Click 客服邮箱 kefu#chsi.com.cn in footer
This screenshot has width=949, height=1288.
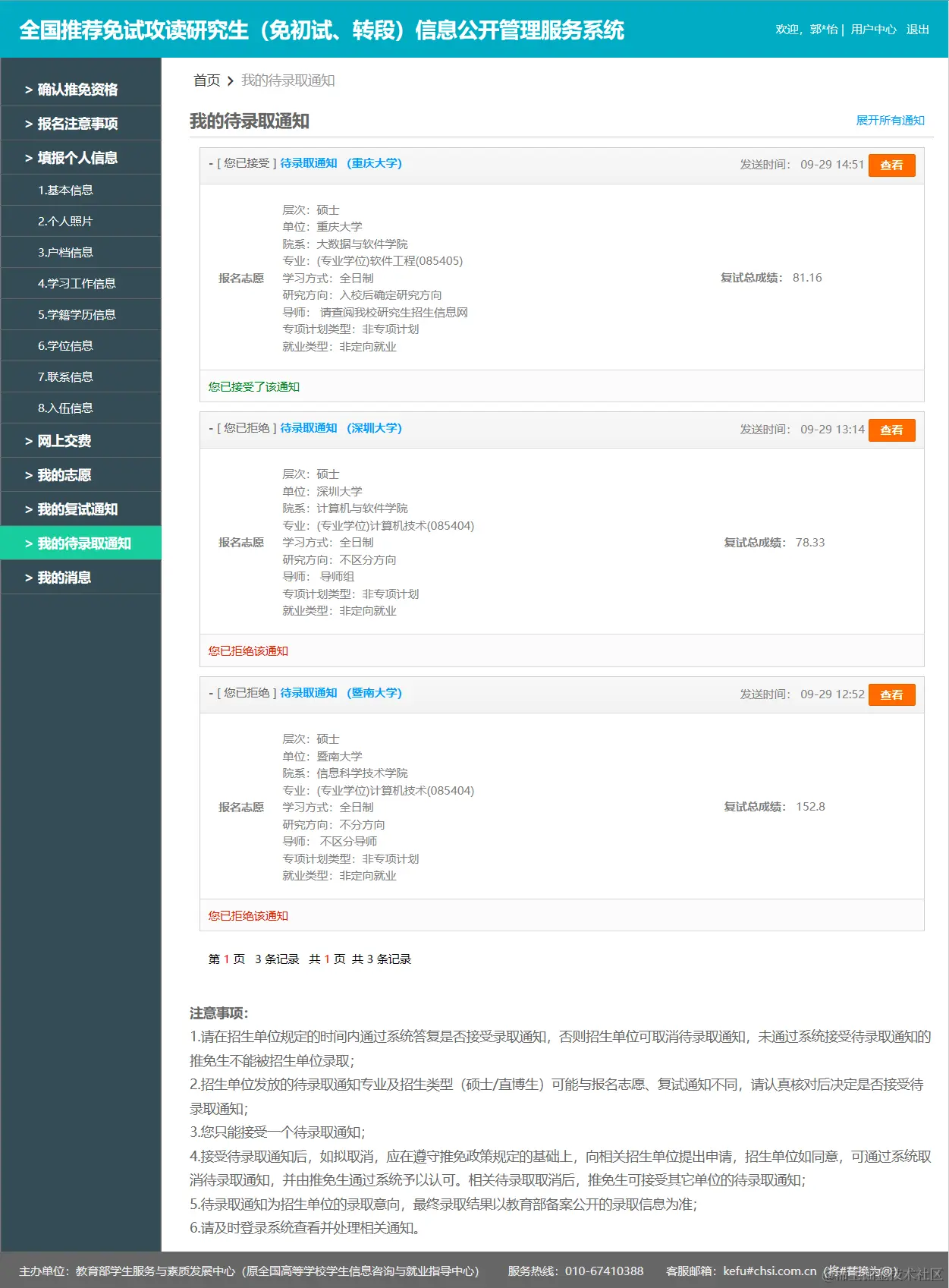[x=741, y=1271]
